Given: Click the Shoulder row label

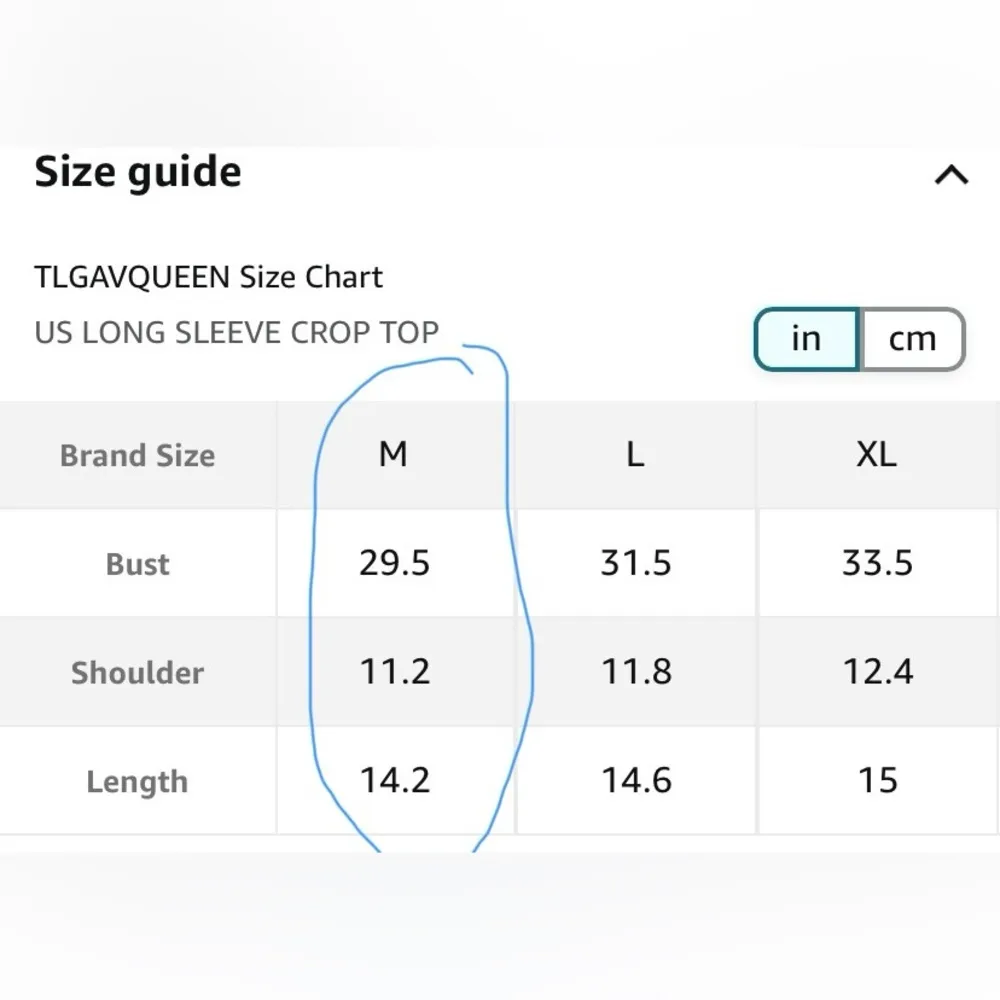Looking at the screenshot, I should click(x=138, y=673).
